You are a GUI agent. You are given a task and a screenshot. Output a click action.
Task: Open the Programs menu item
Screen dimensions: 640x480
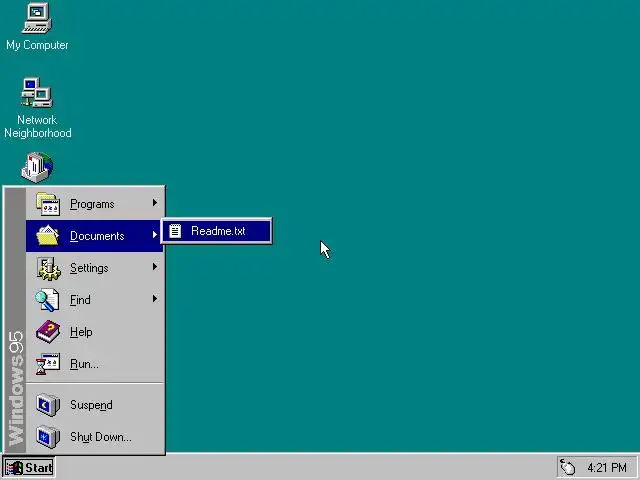pyautogui.click(x=95, y=204)
